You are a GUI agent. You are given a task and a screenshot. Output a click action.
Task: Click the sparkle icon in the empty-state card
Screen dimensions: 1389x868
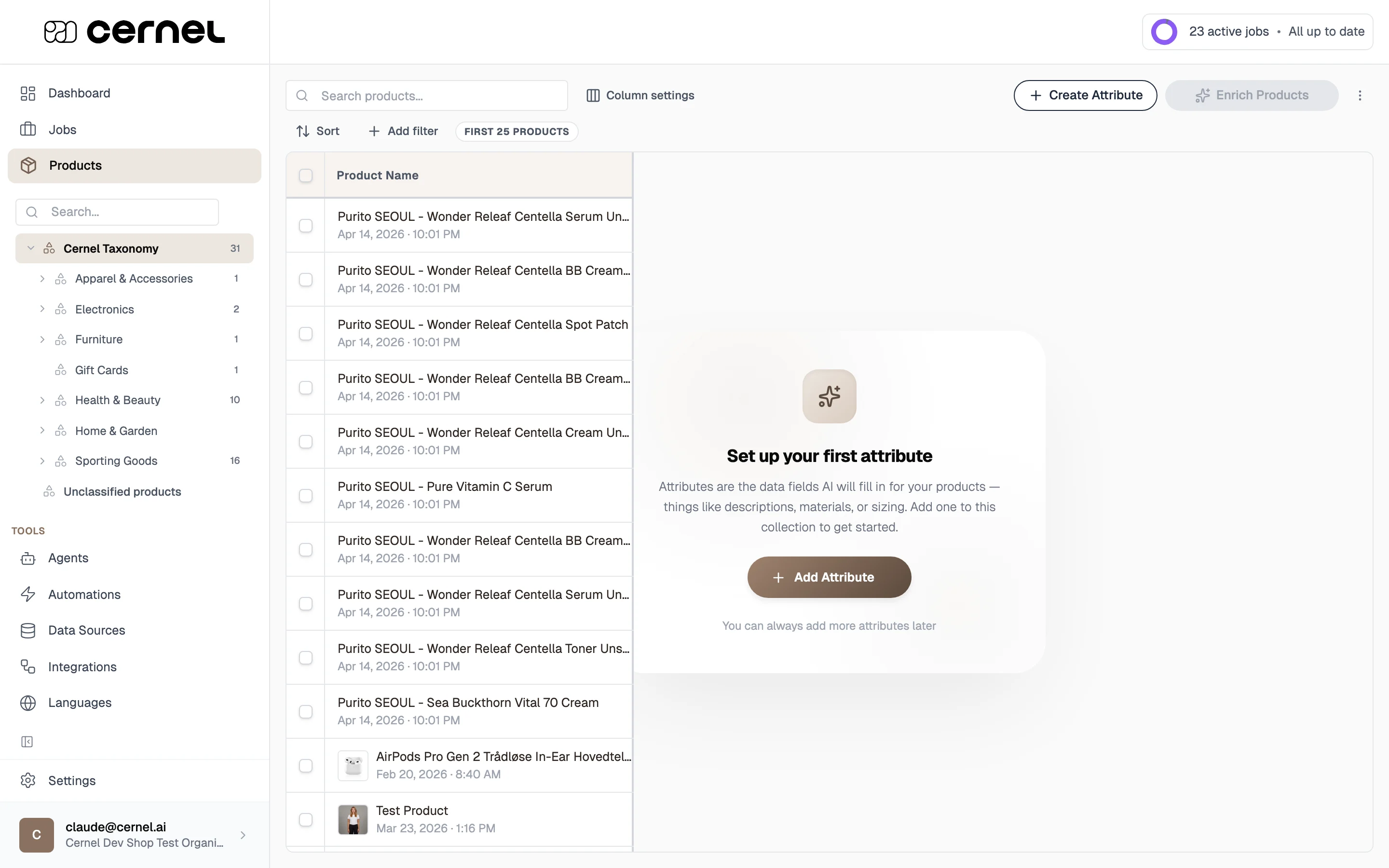pos(830,396)
